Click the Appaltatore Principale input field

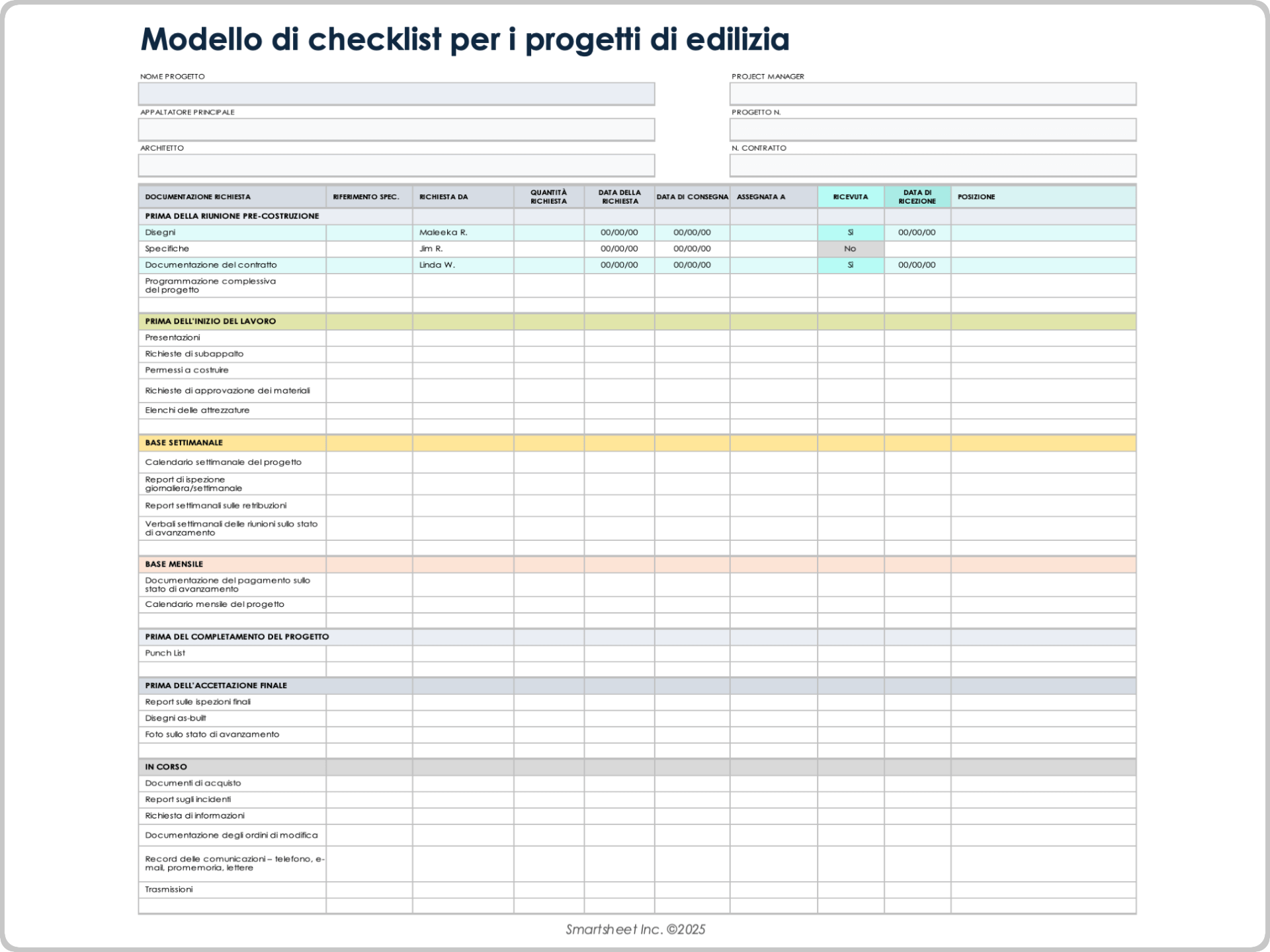pos(396,130)
